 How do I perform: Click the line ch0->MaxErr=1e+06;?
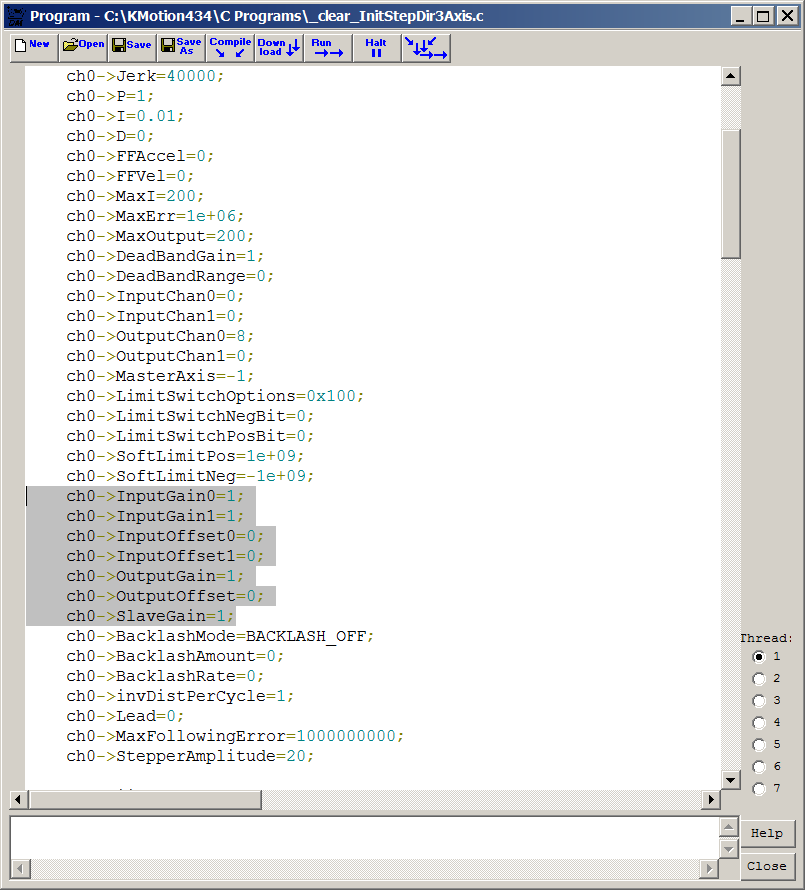(x=155, y=216)
